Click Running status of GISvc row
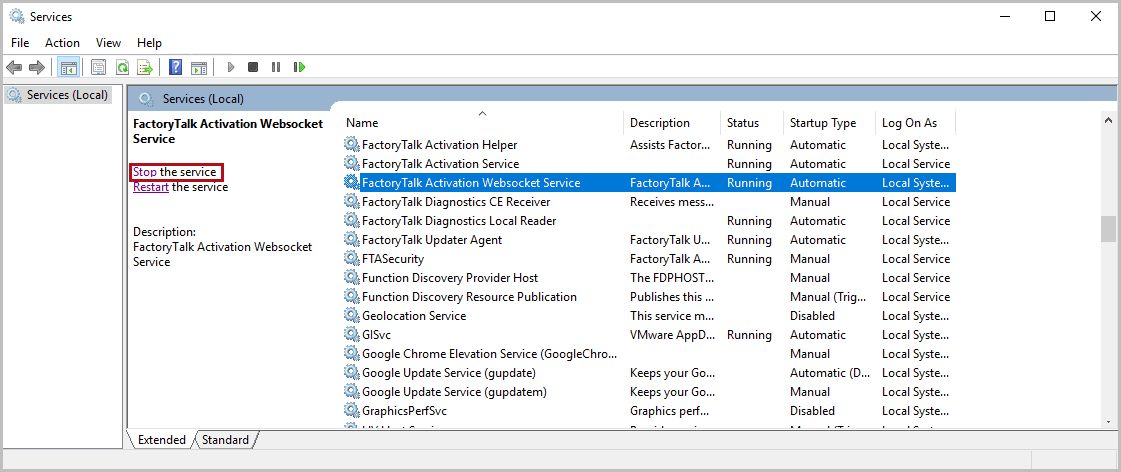Image resolution: width=1121 pixels, height=472 pixels. click(749, 335)
